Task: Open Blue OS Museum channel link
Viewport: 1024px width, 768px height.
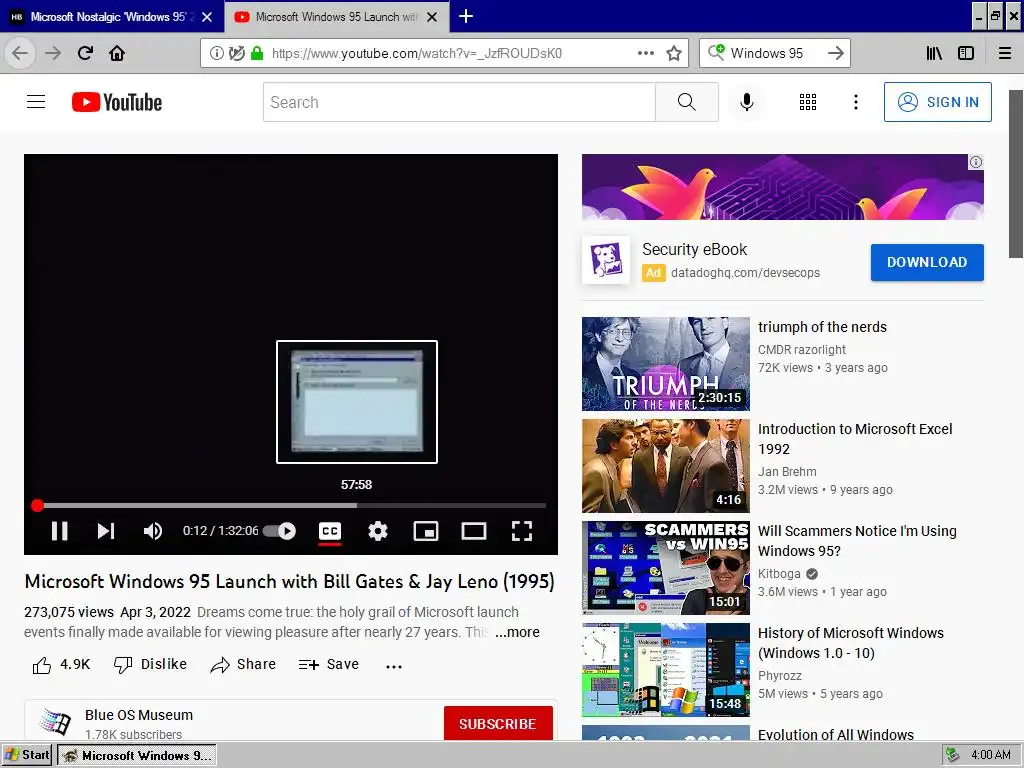Action: (138, 715)
